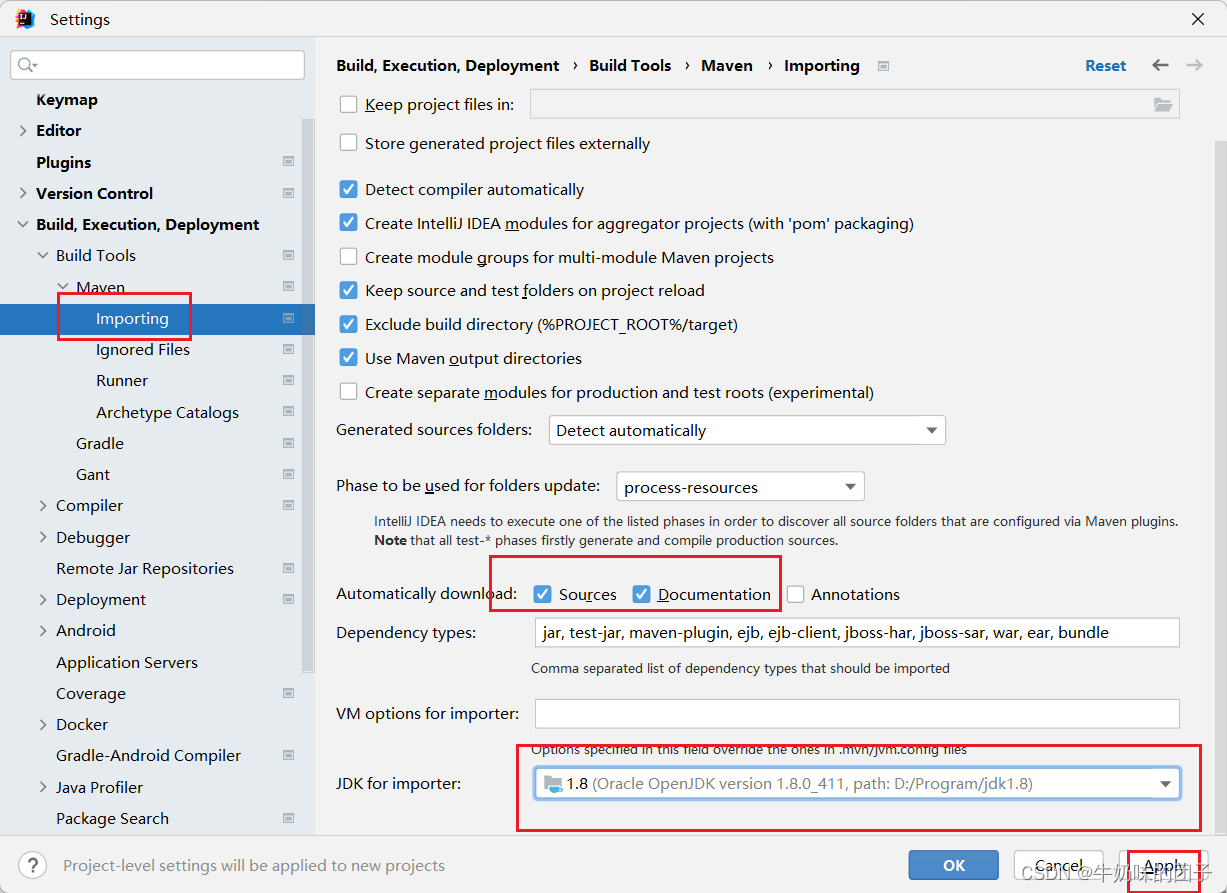Click the project-level icon next to Deployment

pos(288,599)
